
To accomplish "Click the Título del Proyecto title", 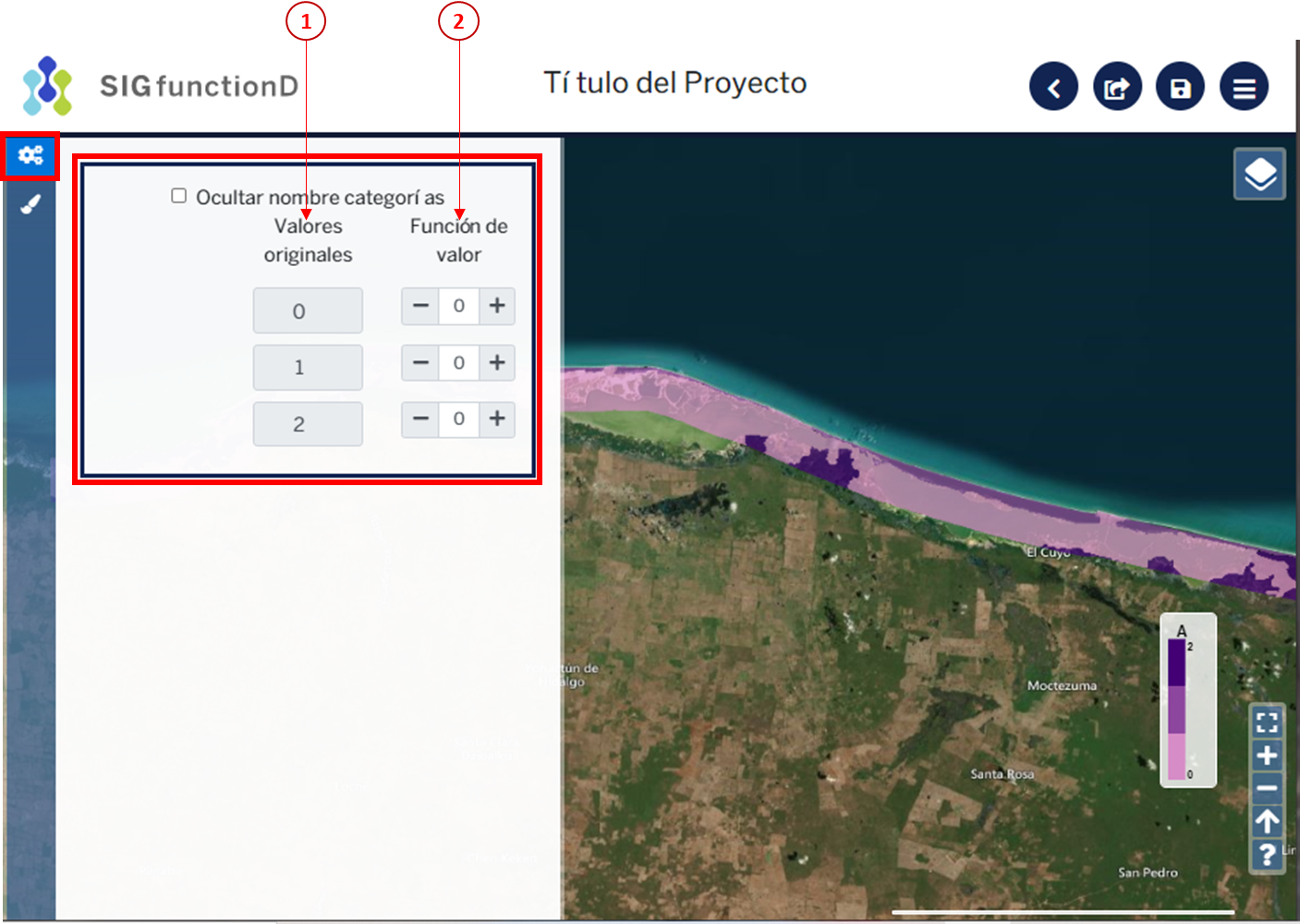I will pyautogui.click(x=675, y=83).
